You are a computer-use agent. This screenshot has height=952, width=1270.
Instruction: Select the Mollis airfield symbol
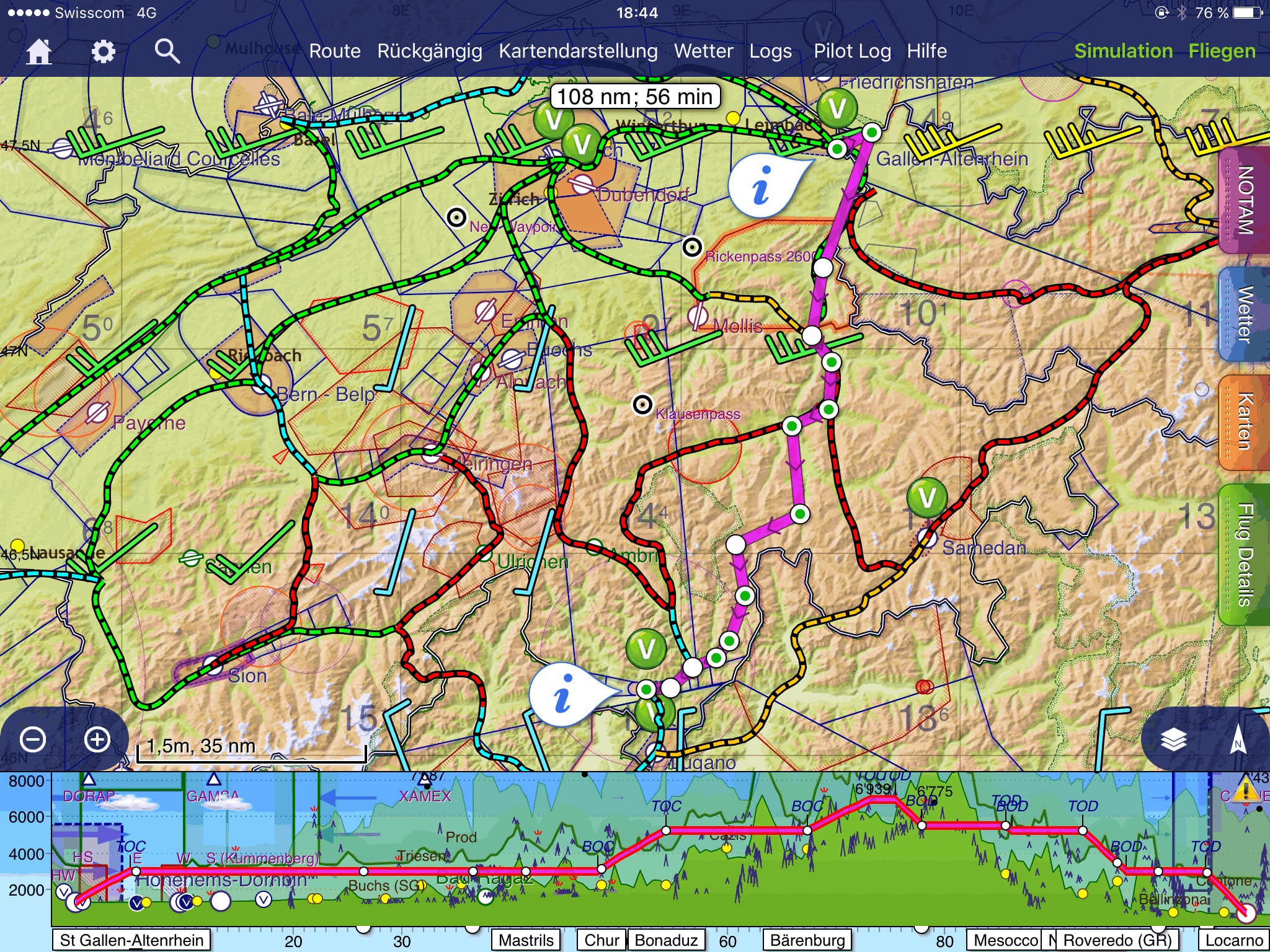[x=698, y=316]
